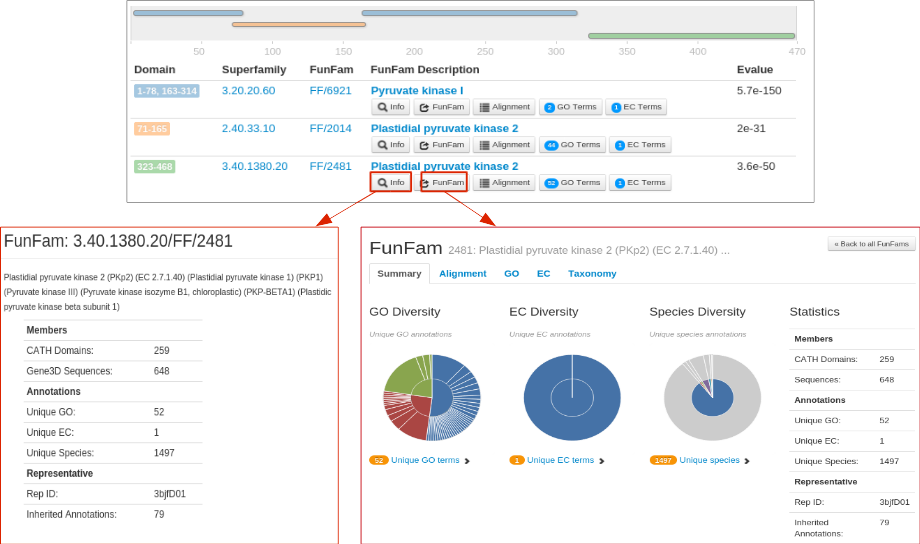
Task: Expand the 1497 Unique species link
Action: pos(709,461)
